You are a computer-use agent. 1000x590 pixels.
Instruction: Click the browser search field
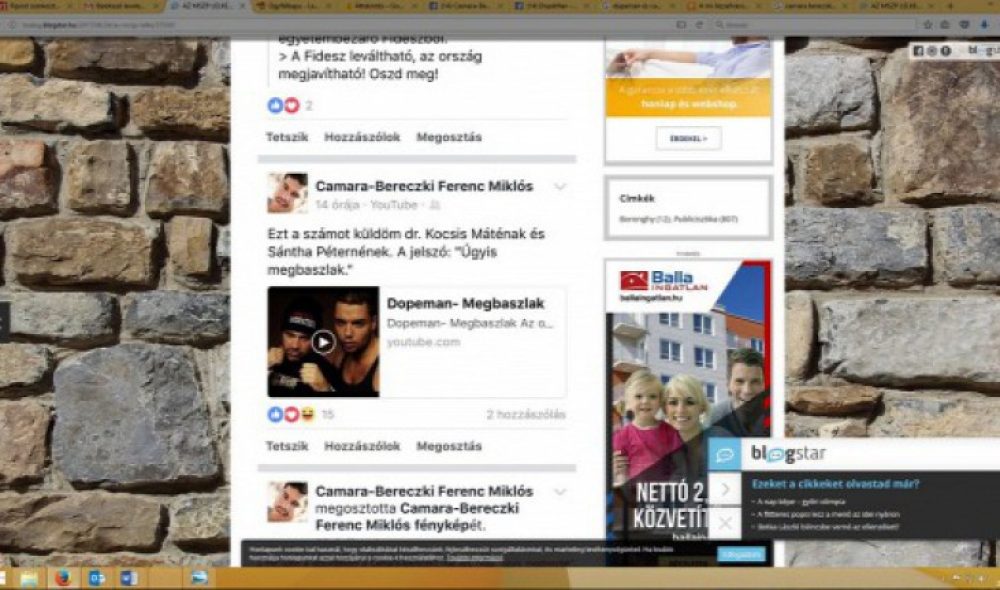pyautogui.click(x=813, y=24)
